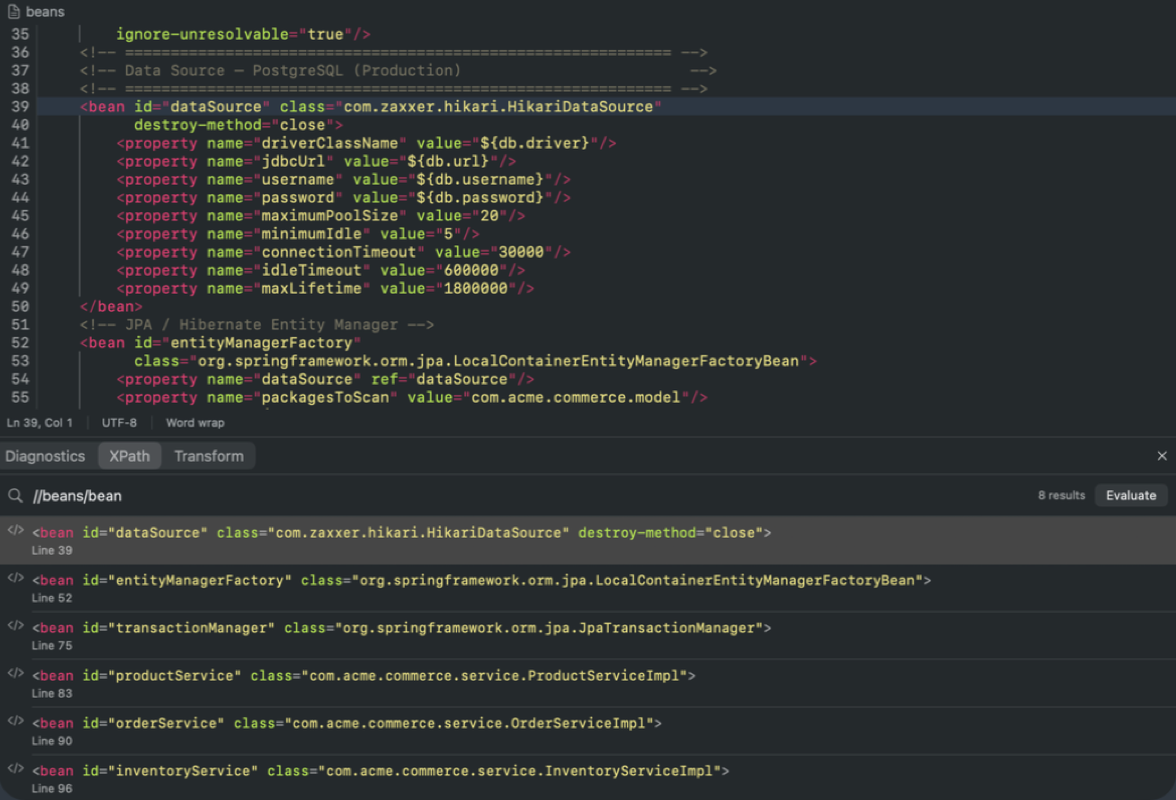Toggle Word wrap in the status bar
Viewport: 1176px width, 800px height.
point(194,422)
